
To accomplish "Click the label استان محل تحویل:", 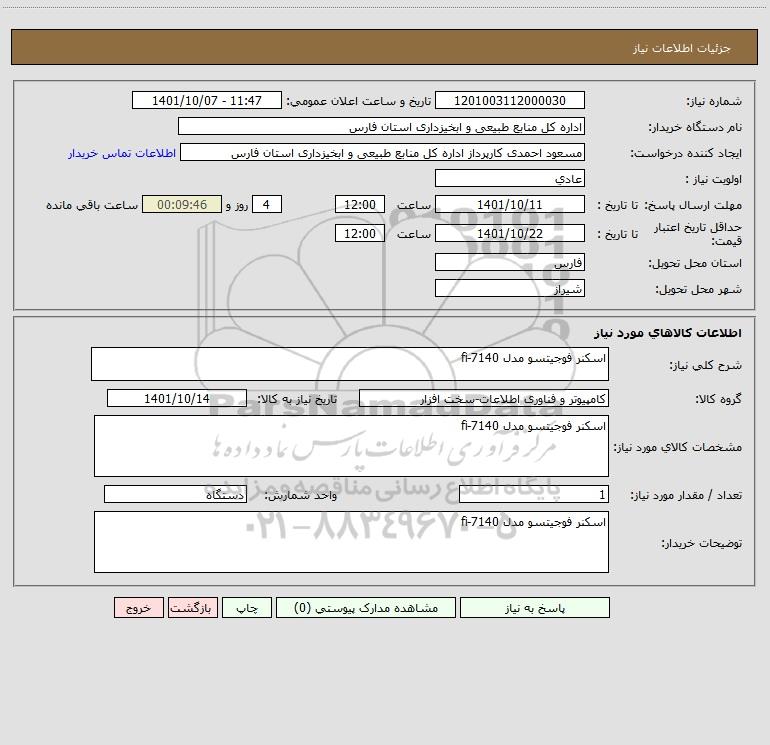I will coord(695,263).
